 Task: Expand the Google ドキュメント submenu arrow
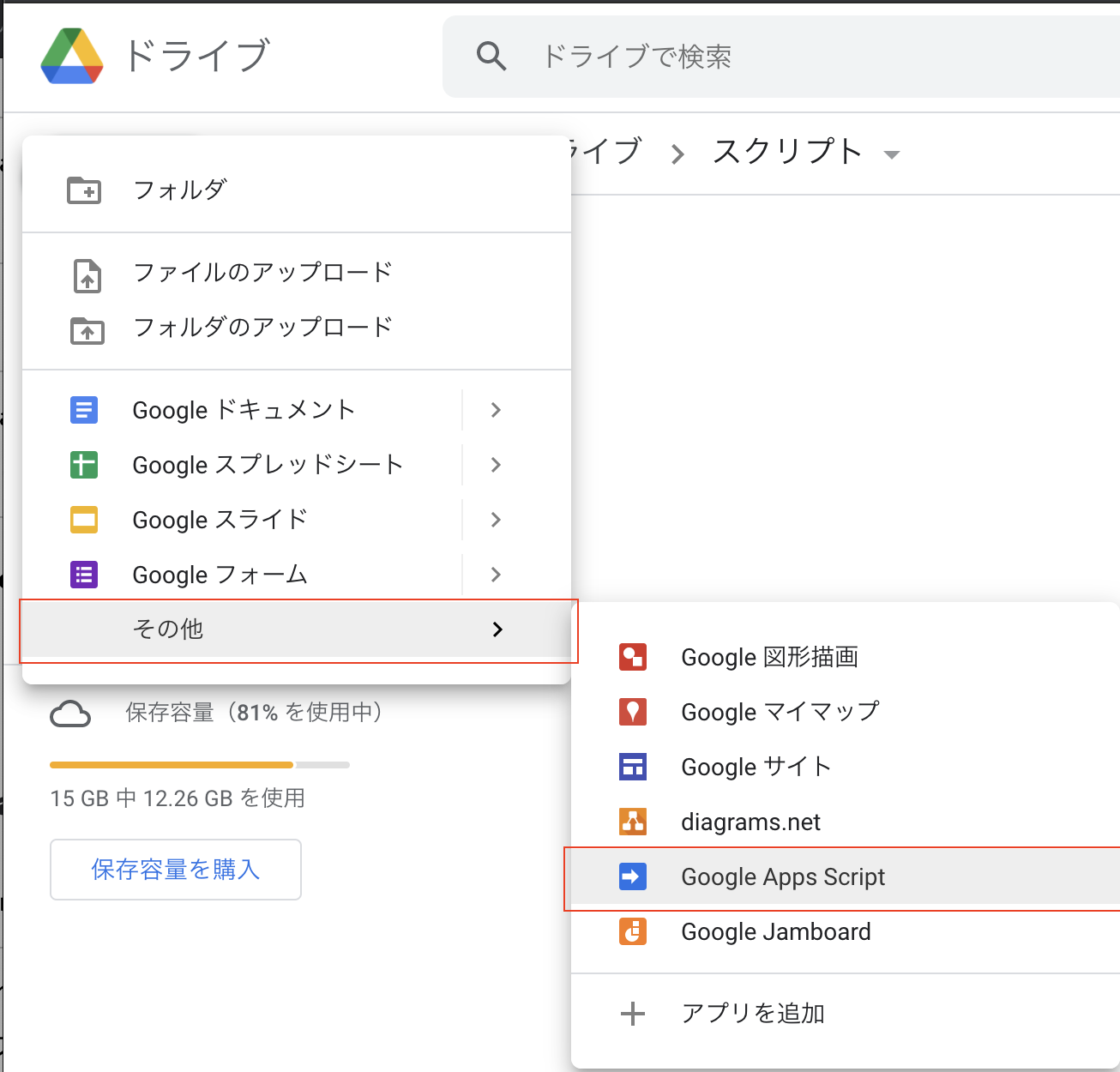(496, 410)
